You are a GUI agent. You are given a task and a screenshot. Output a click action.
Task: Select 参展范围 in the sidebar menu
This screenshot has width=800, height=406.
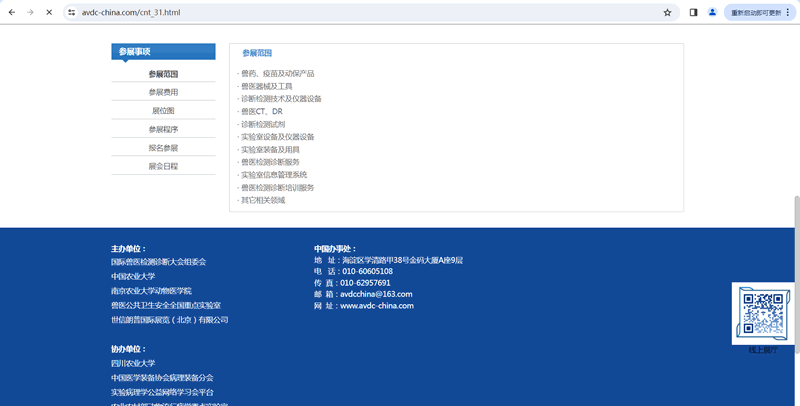[163, 74]
